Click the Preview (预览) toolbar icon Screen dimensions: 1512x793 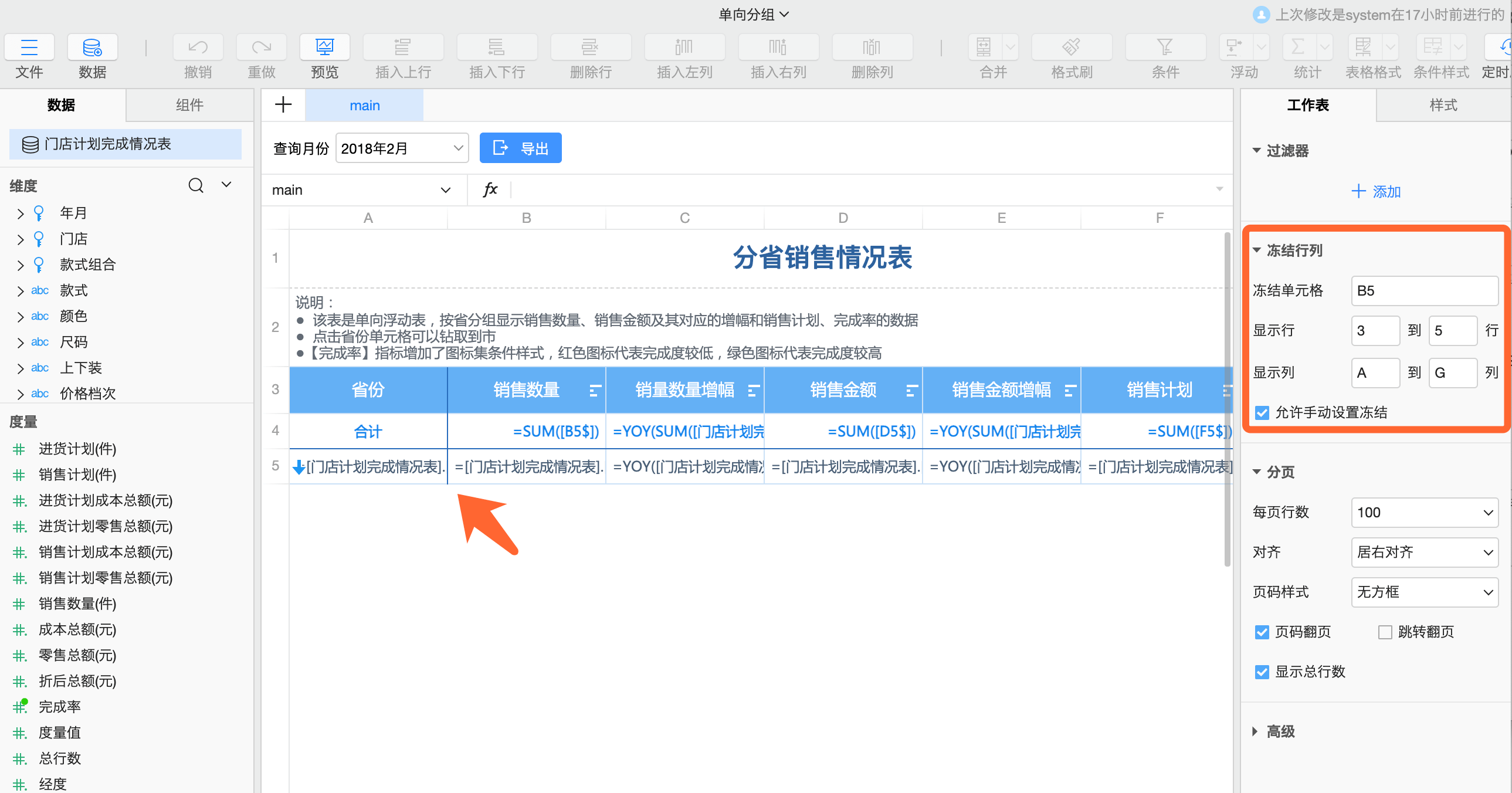click(324, 48)
